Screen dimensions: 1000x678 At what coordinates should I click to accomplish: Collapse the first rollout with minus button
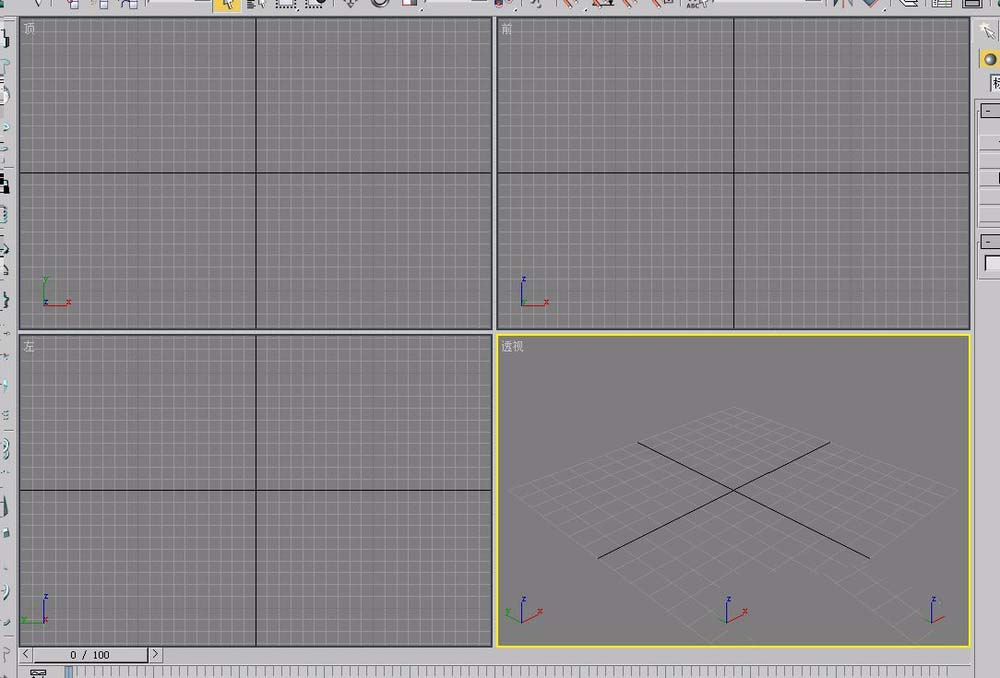point(989,111)
